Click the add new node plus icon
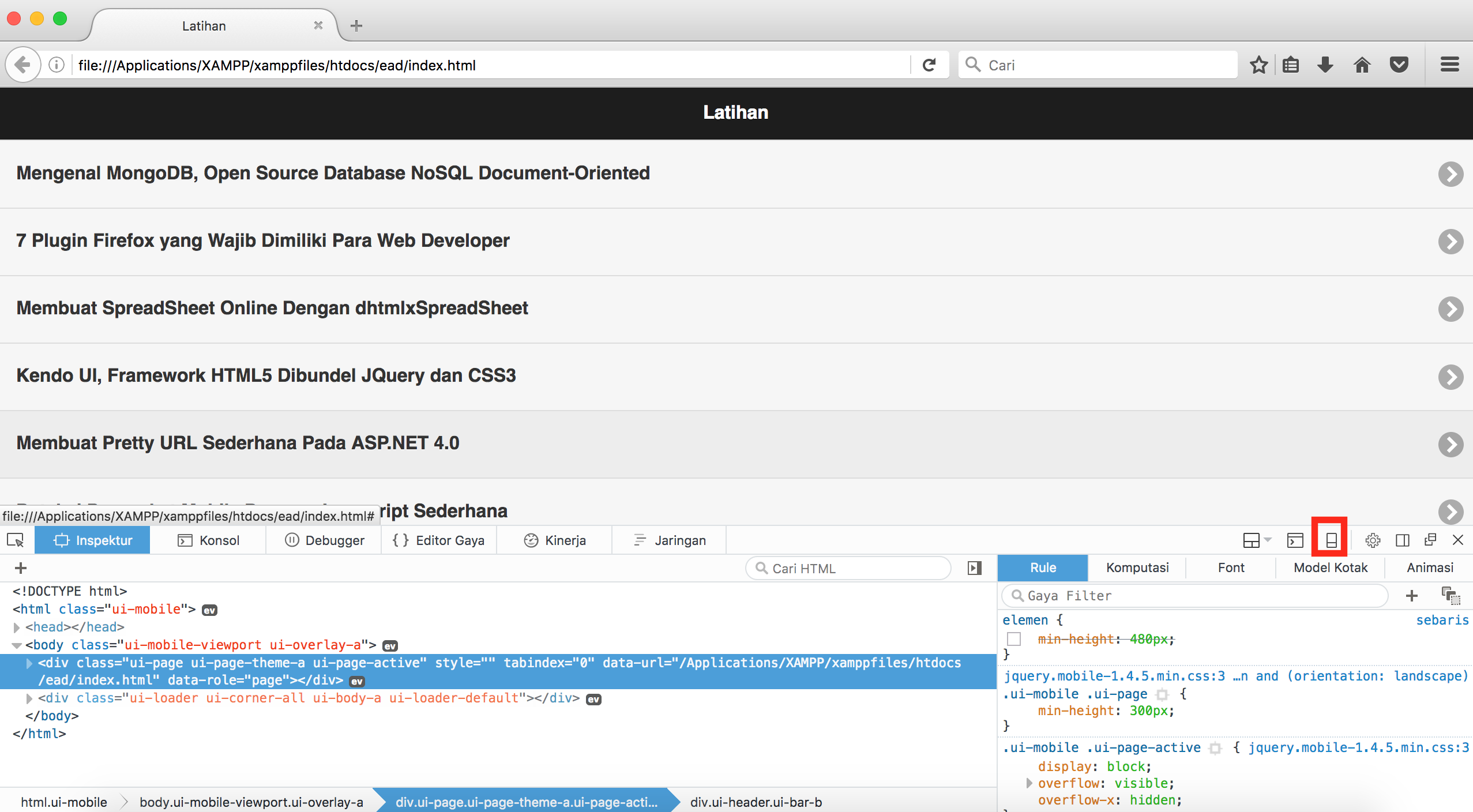 tap(21, 568)
